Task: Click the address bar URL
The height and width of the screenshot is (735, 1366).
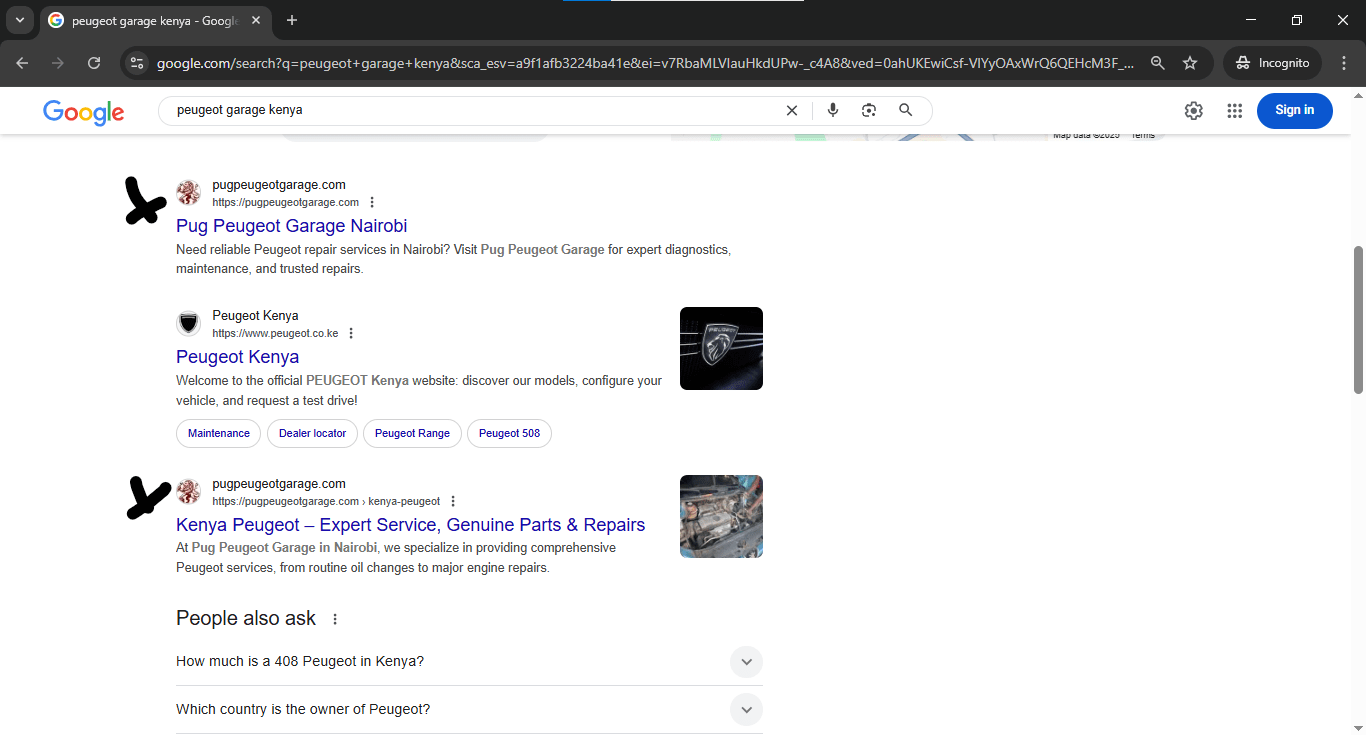Action: coord(645,63)
